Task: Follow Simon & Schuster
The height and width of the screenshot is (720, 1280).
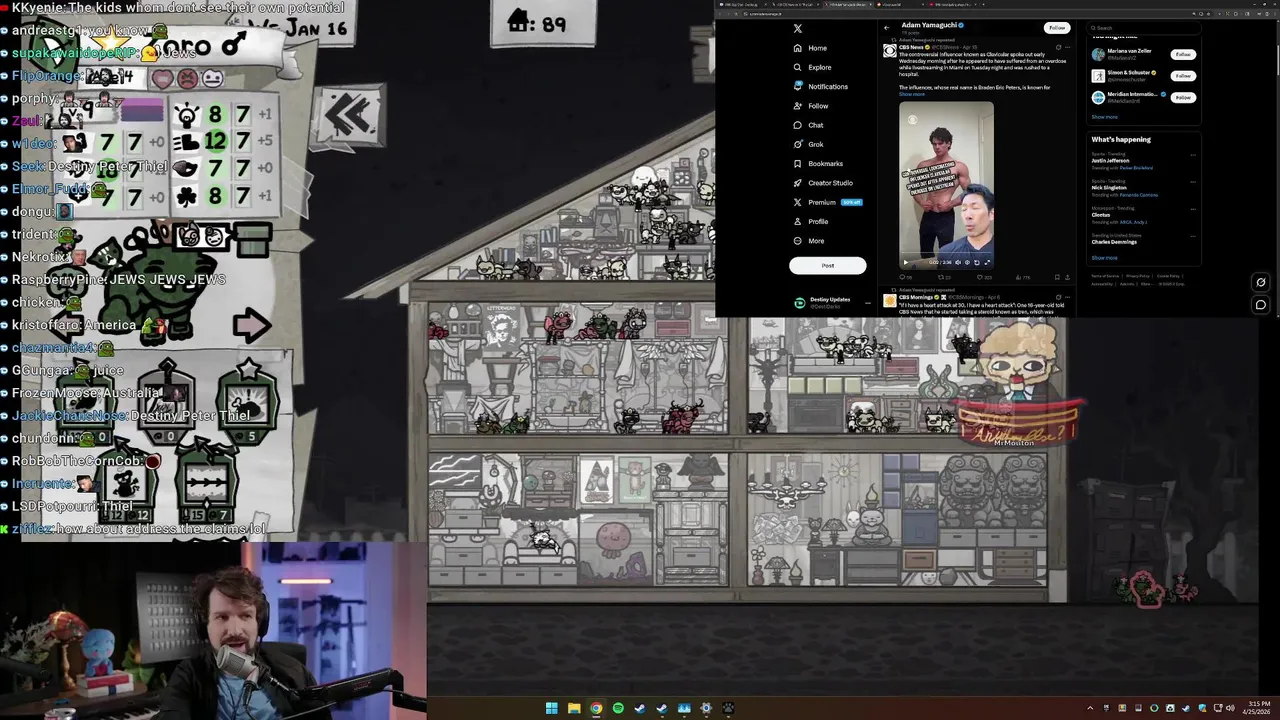Action: tap(1183, 76)
